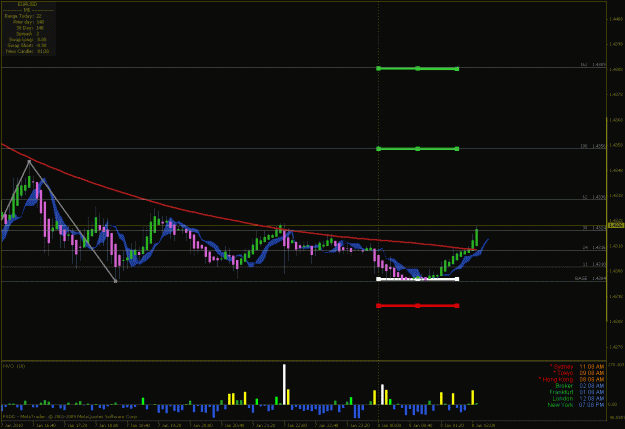
Task: Click the 100 Fibonacci level label
Action: tap(593, 146)
